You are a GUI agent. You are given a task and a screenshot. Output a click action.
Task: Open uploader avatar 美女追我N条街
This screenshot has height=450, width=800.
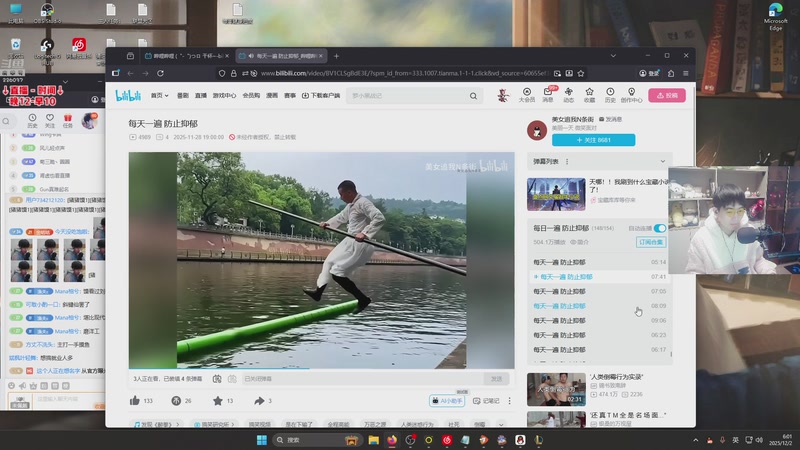[x=537, y=130]
